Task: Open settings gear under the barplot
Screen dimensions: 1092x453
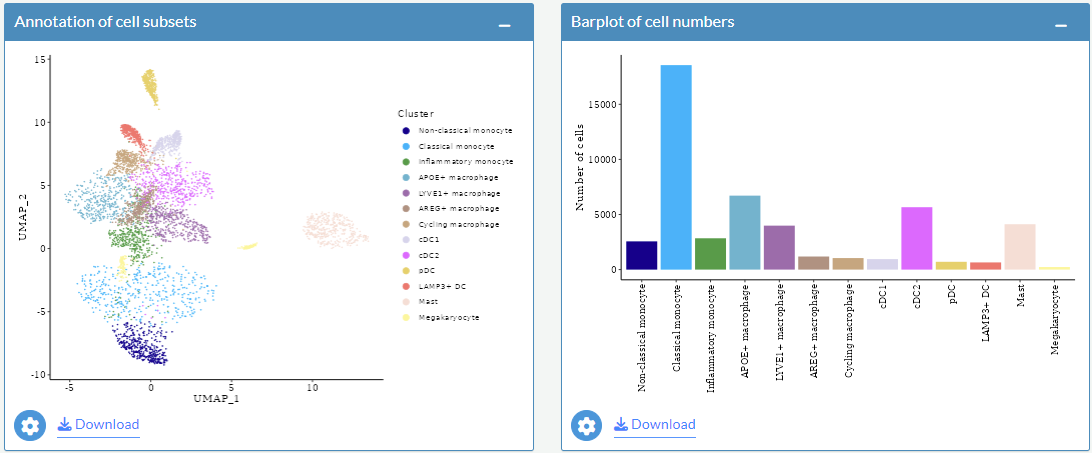Action: click(587, 425)
